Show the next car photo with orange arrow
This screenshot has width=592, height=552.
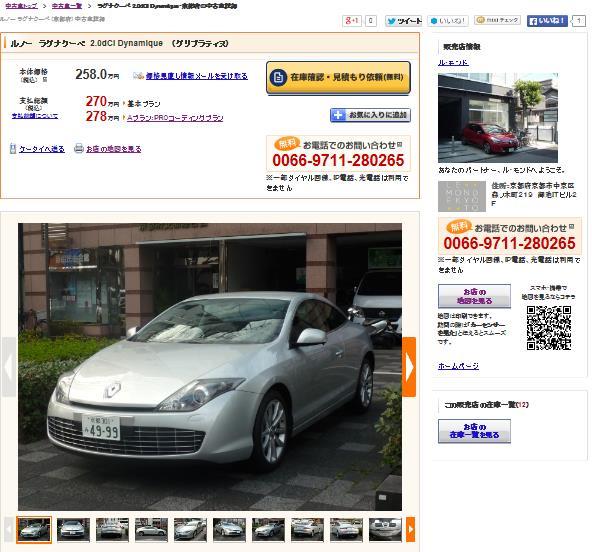click(x=409, y=367)
